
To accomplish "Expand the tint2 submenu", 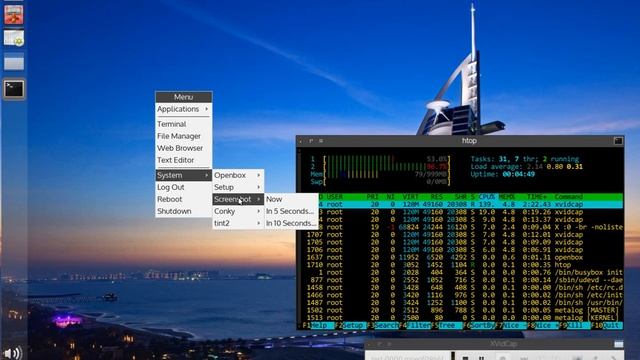I will [238, 223].
